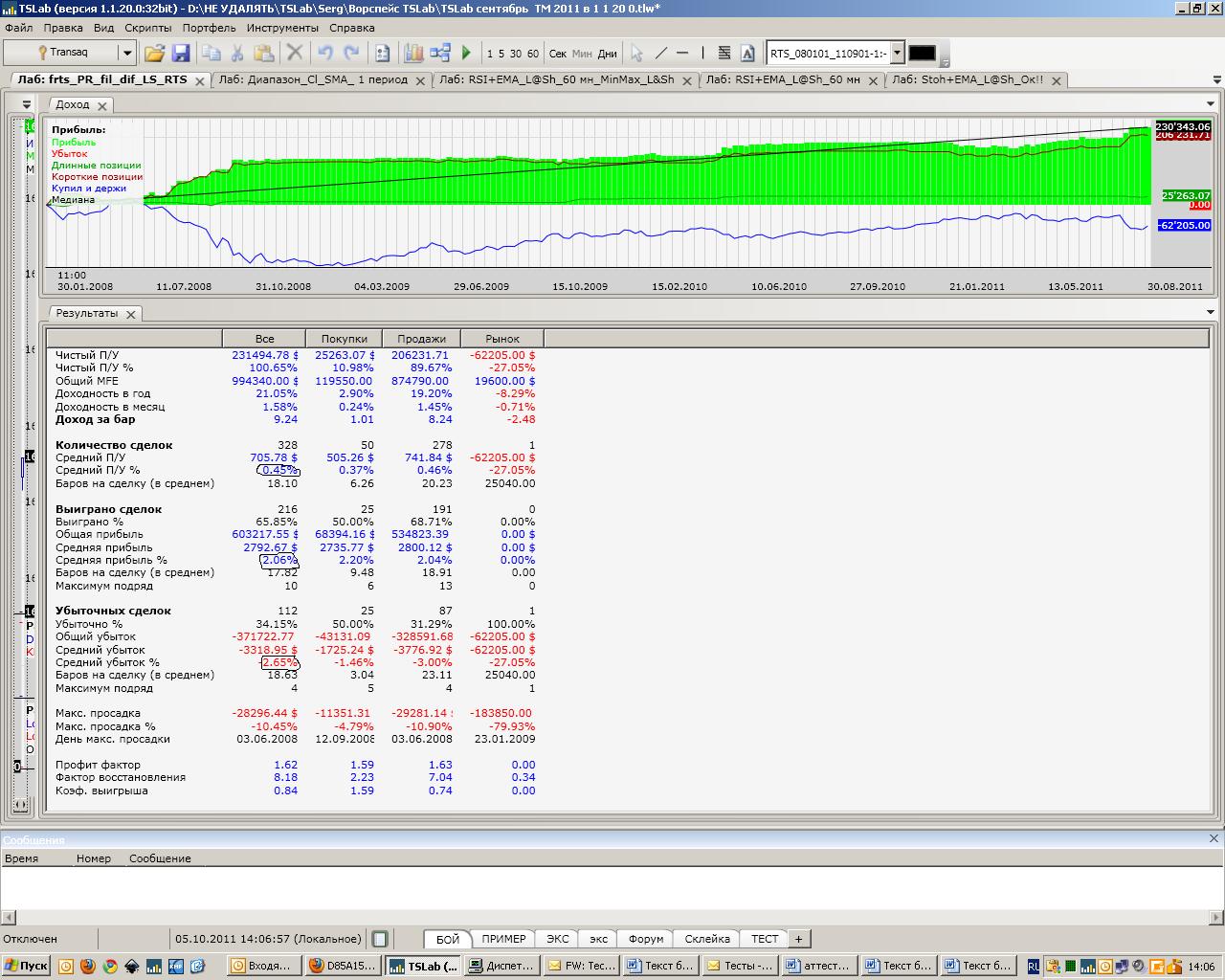Click the green Run script arrow
Image resolution: width=1225 pixels, height=980 pixels.
coord(466,54)
